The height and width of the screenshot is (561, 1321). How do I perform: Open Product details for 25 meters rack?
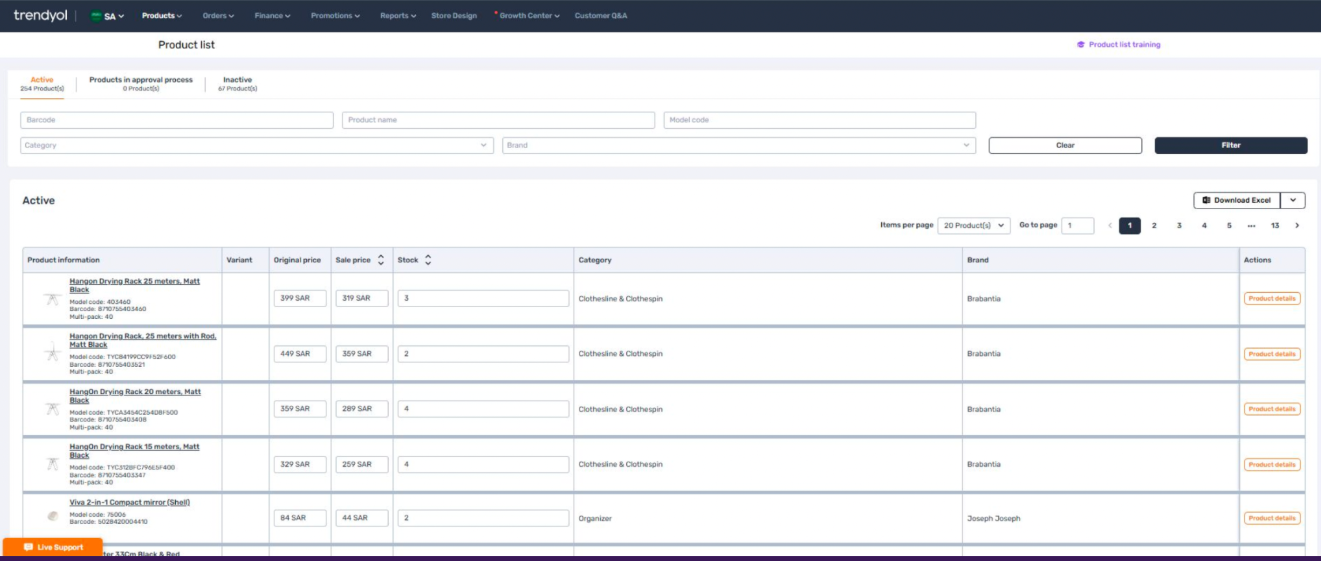point(1272,298)
